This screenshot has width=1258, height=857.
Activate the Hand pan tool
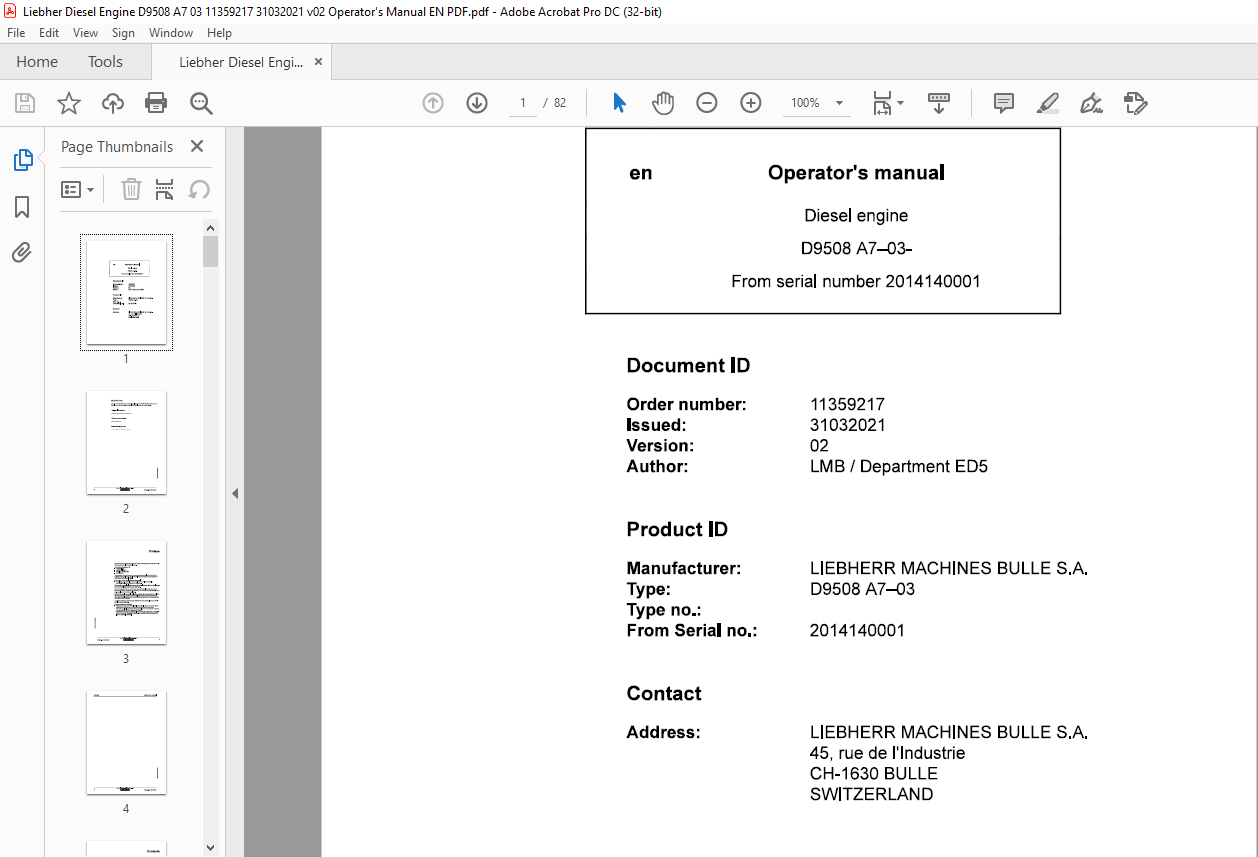663,103
